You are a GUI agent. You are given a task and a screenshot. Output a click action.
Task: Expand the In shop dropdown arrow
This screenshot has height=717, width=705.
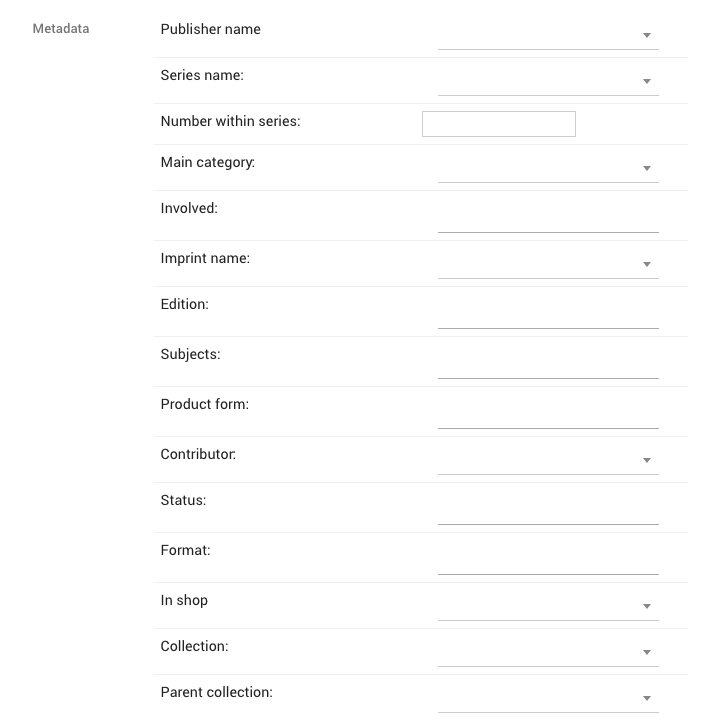[x=647, y=607]
